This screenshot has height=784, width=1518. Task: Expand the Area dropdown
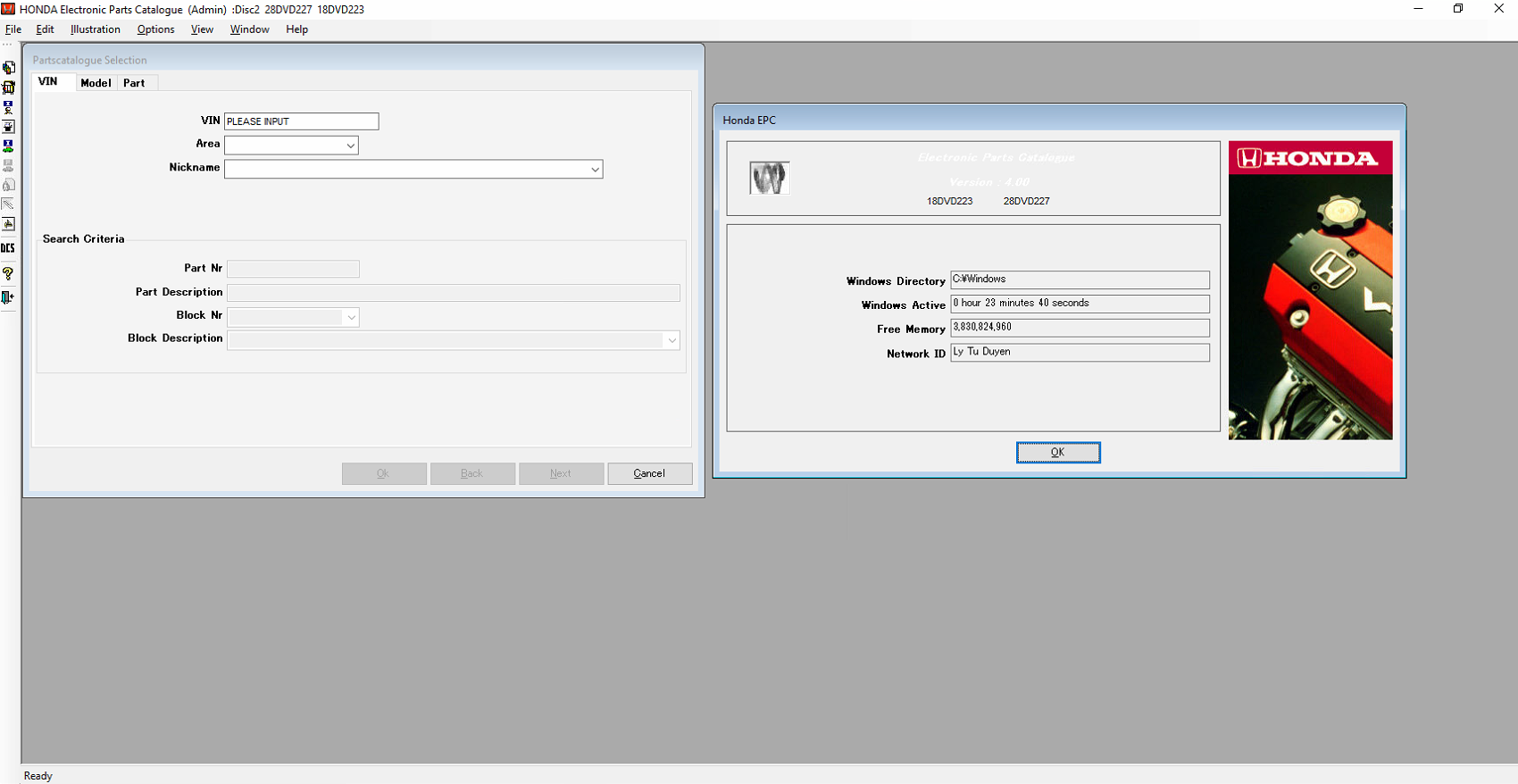click(x=350, y=146)
